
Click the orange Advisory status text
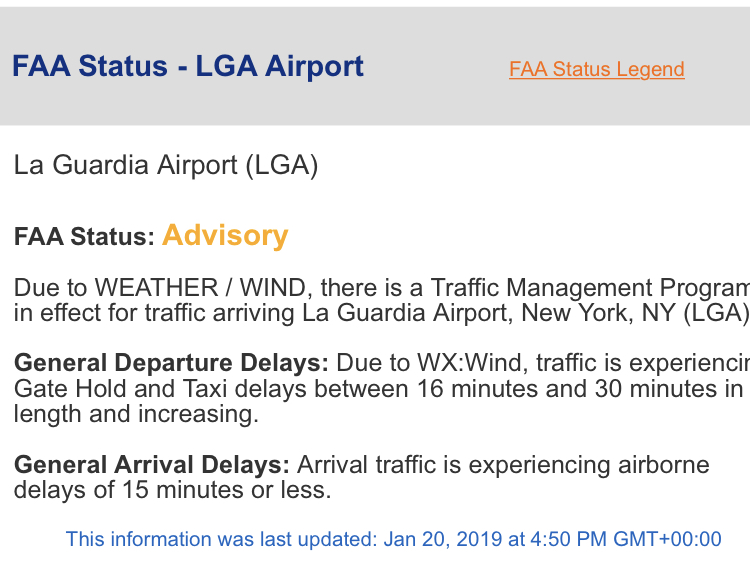click(225, 236)
